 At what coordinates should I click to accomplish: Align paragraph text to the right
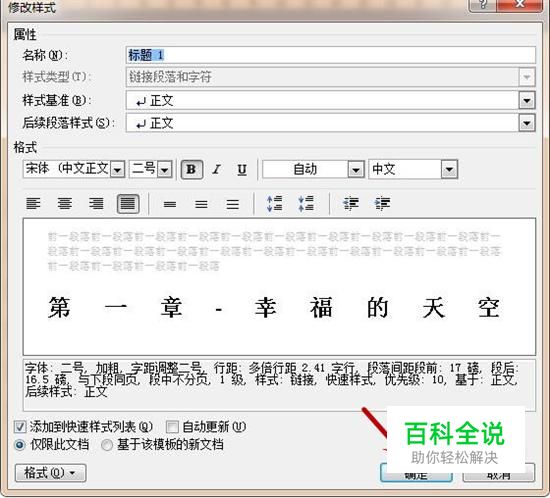click(x=96, y=203)
